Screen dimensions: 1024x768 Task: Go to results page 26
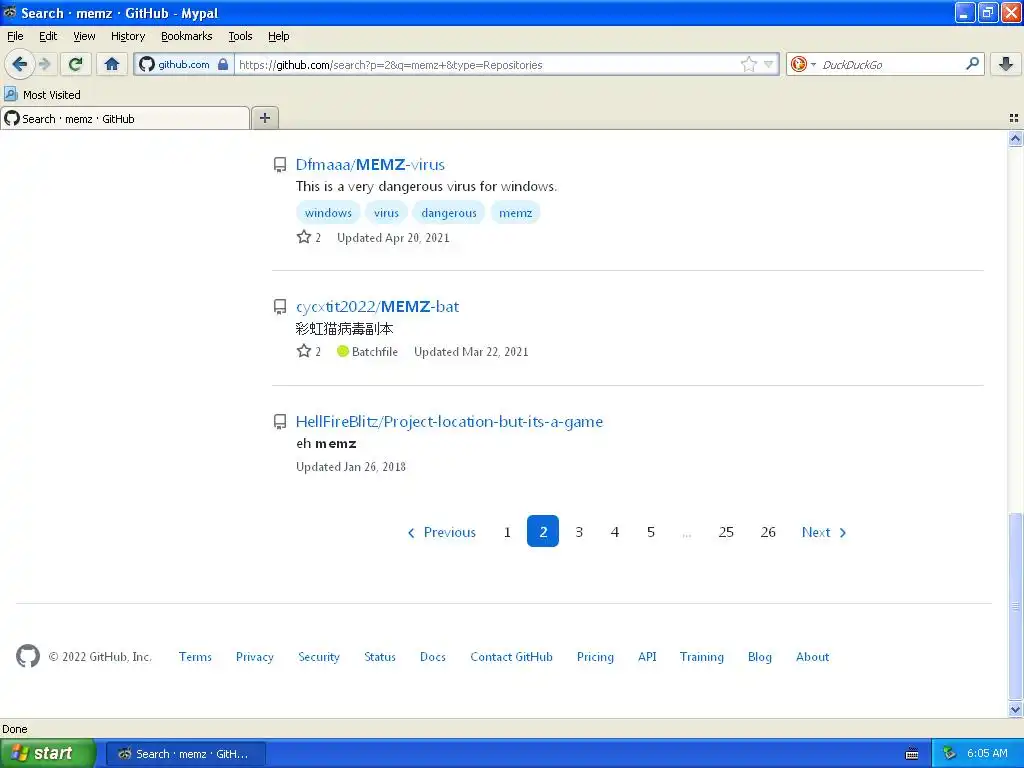(768, 532)
